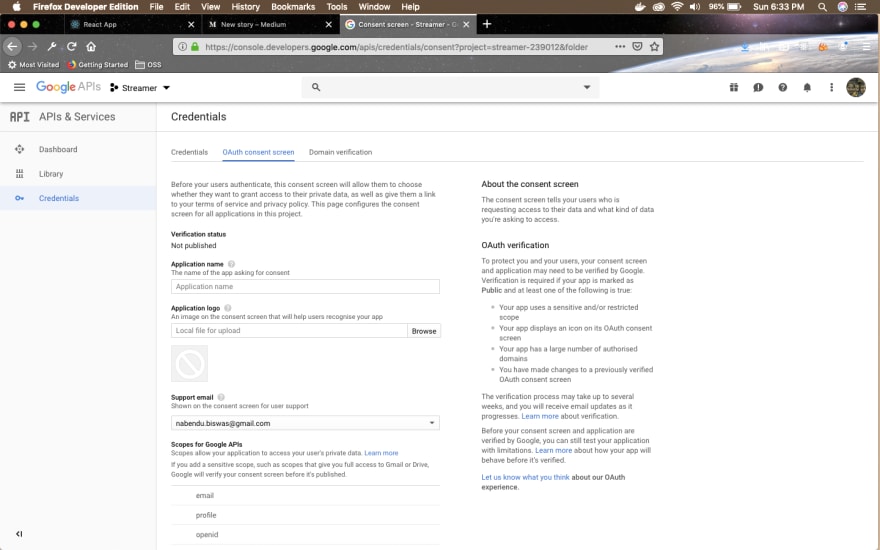This screenshot has height=550, width=880.
Task: Click Let us know what you think link
Action: [x=525, y=477]
